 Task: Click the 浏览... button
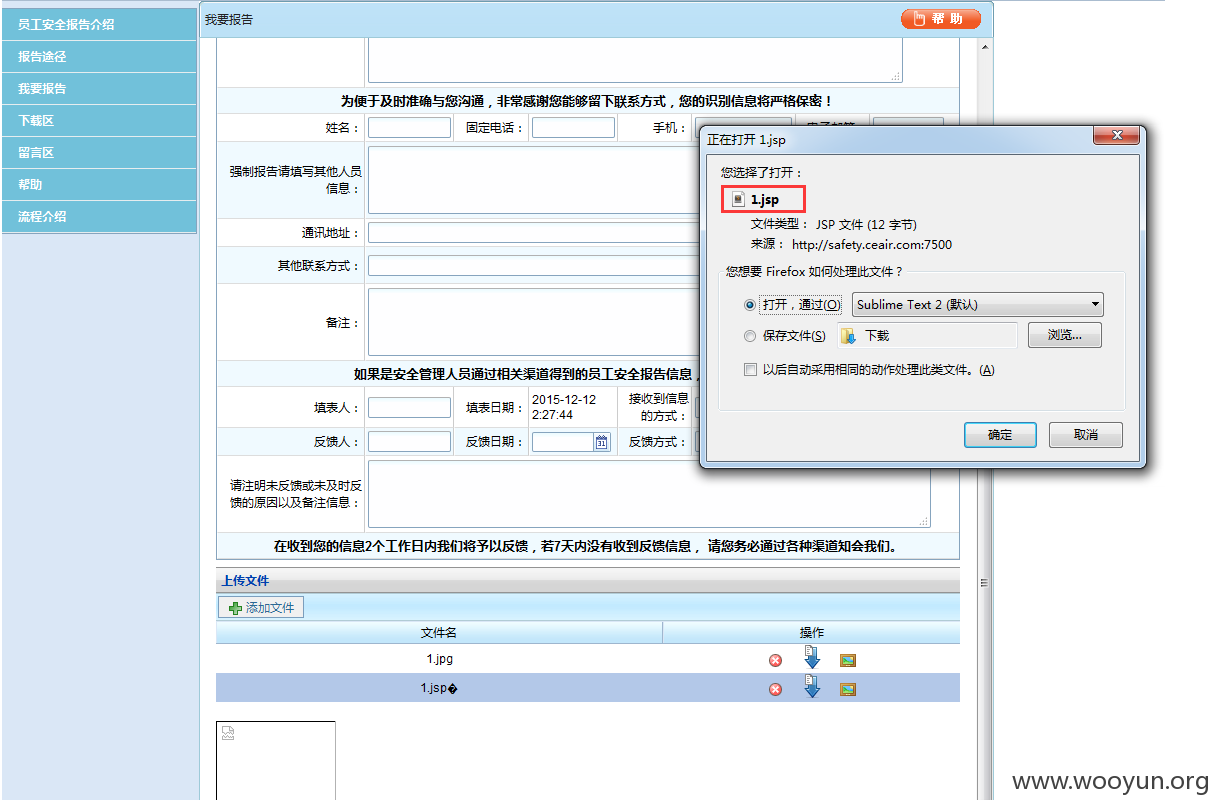(1065, 335)
